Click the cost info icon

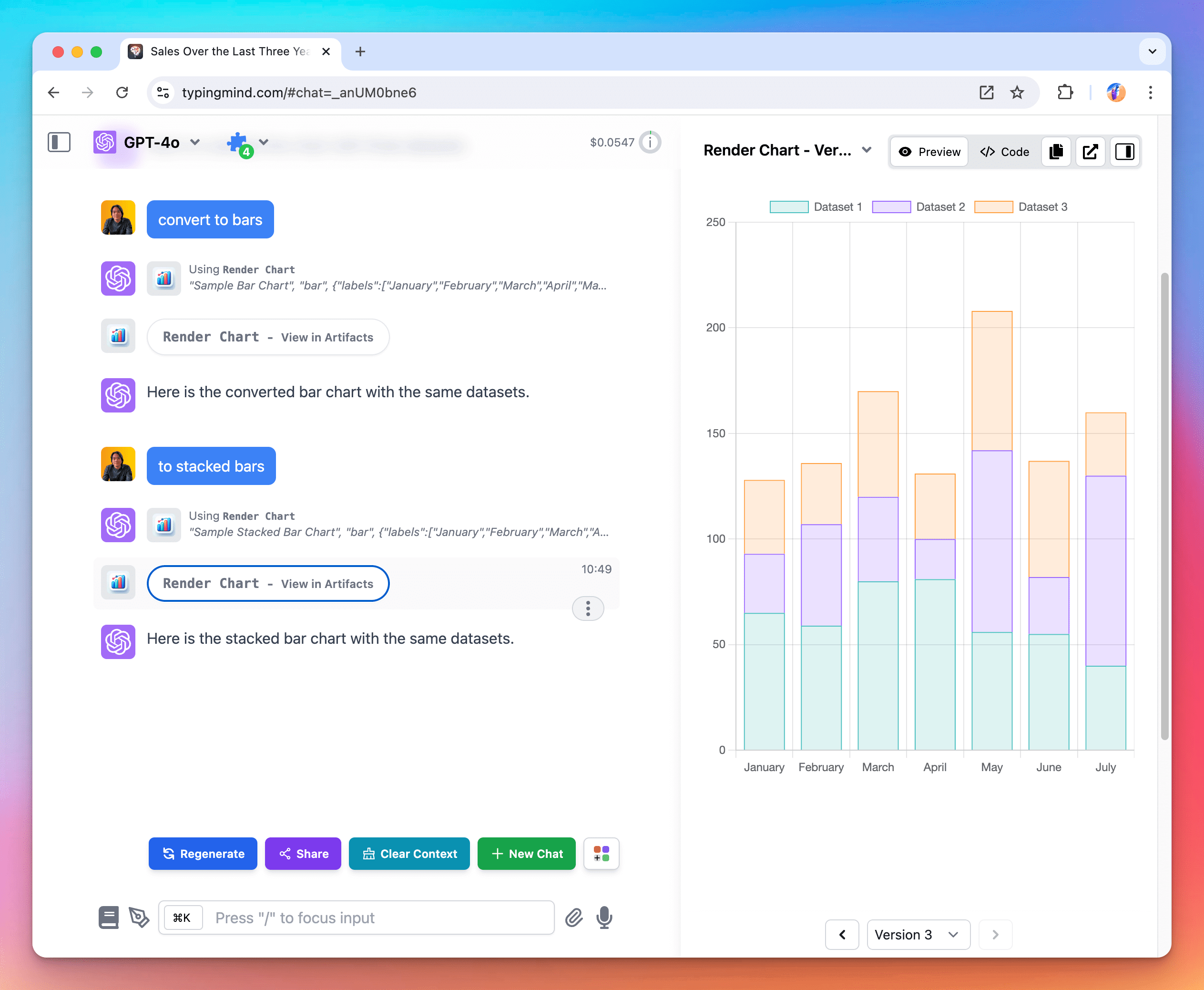pos(650,142)
